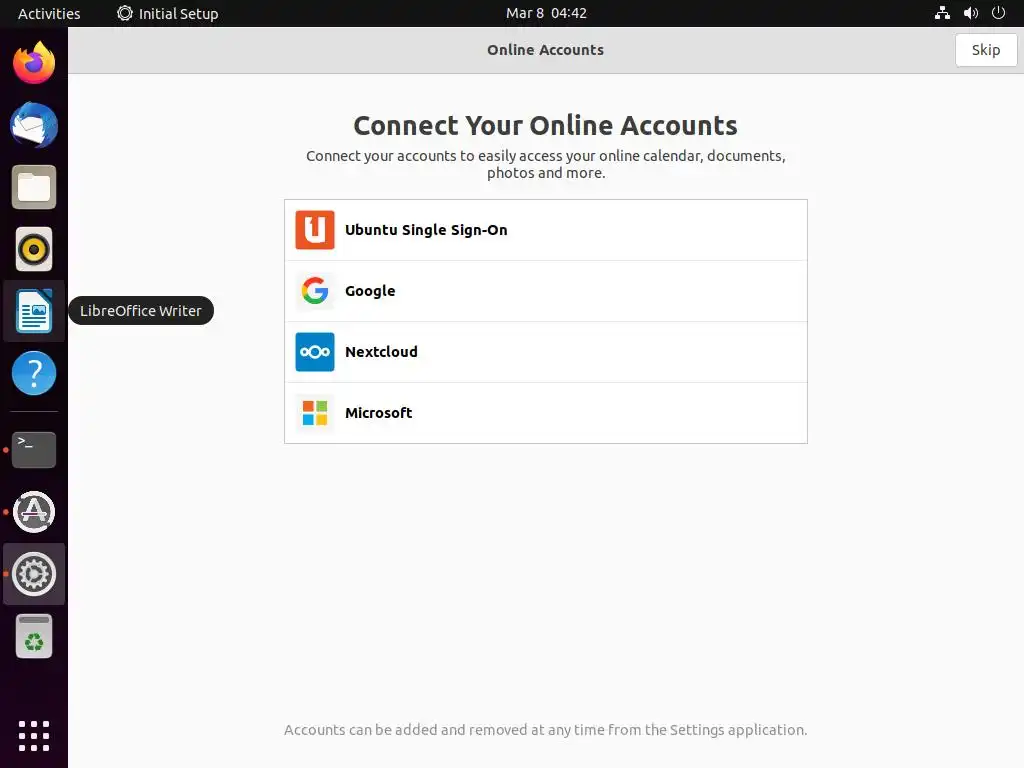Viewport: 1024px width, 768px height.
Task: Click the Online Accounts header title
Action: 545,50
